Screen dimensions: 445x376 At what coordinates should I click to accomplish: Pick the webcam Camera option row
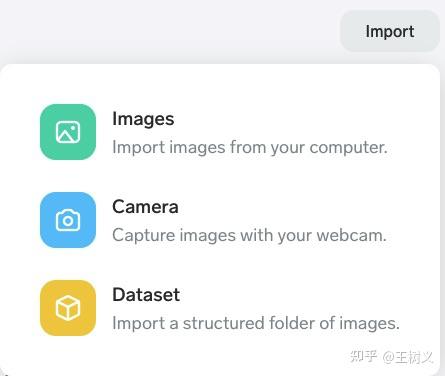[x=220, y=220]
